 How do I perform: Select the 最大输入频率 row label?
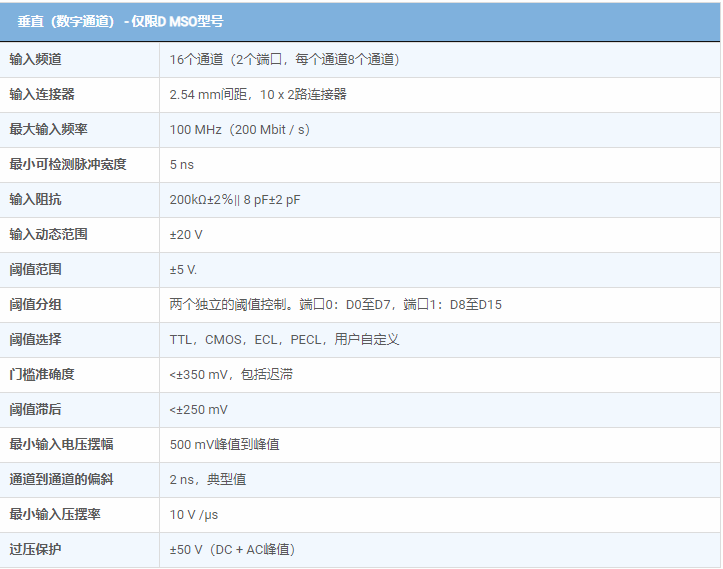click(x=48, y=129)
